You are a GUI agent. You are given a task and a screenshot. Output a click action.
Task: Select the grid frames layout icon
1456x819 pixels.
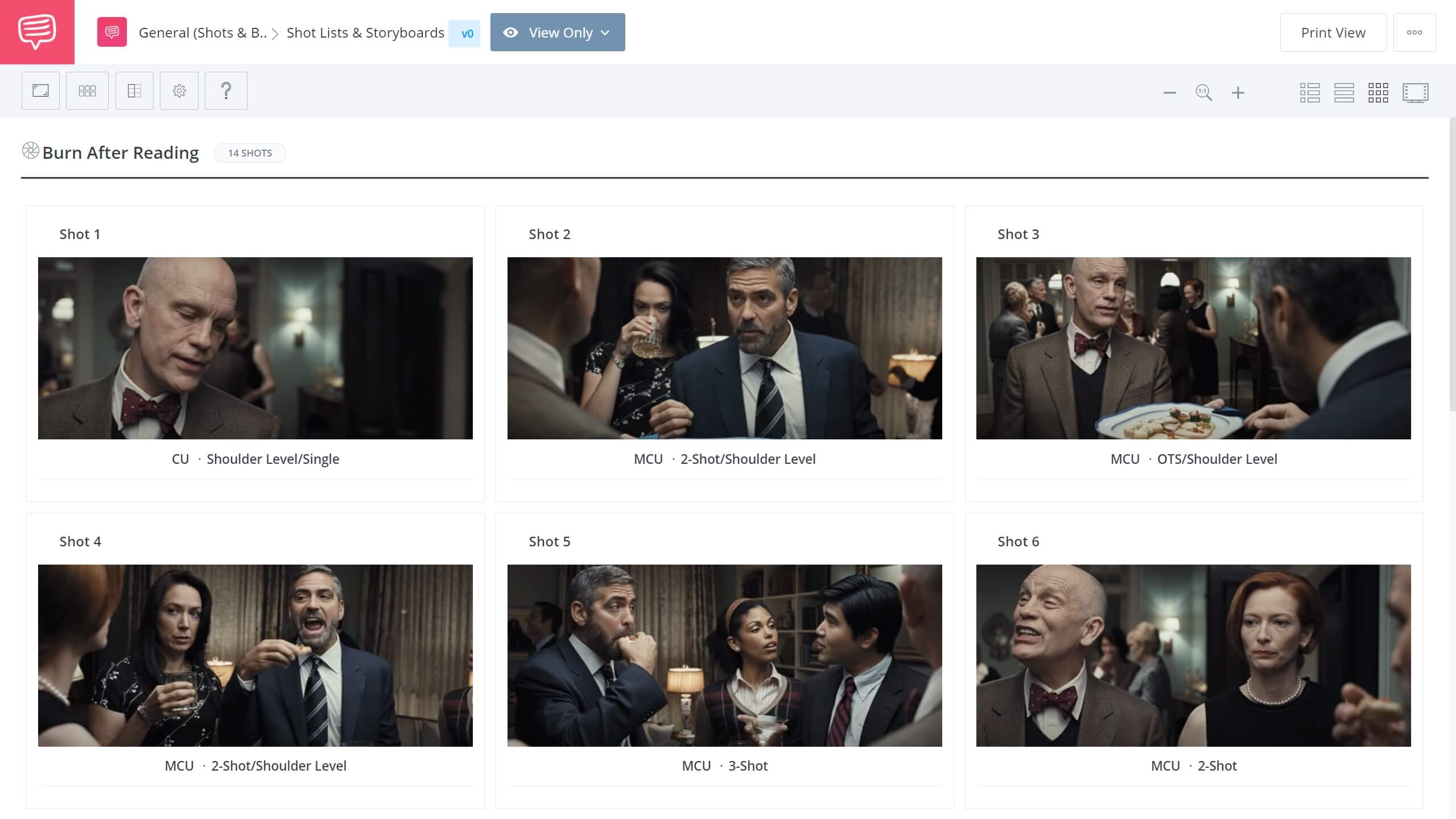pos(87,90)
